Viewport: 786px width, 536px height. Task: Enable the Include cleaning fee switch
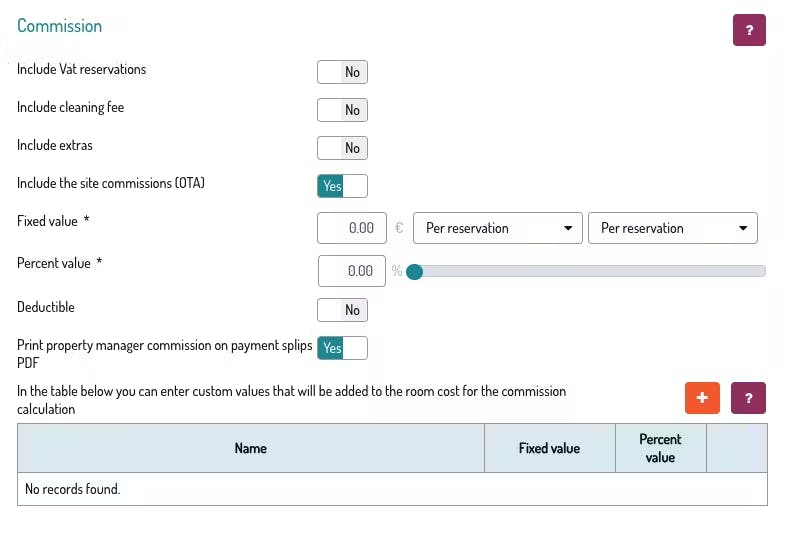click(342, 110)
